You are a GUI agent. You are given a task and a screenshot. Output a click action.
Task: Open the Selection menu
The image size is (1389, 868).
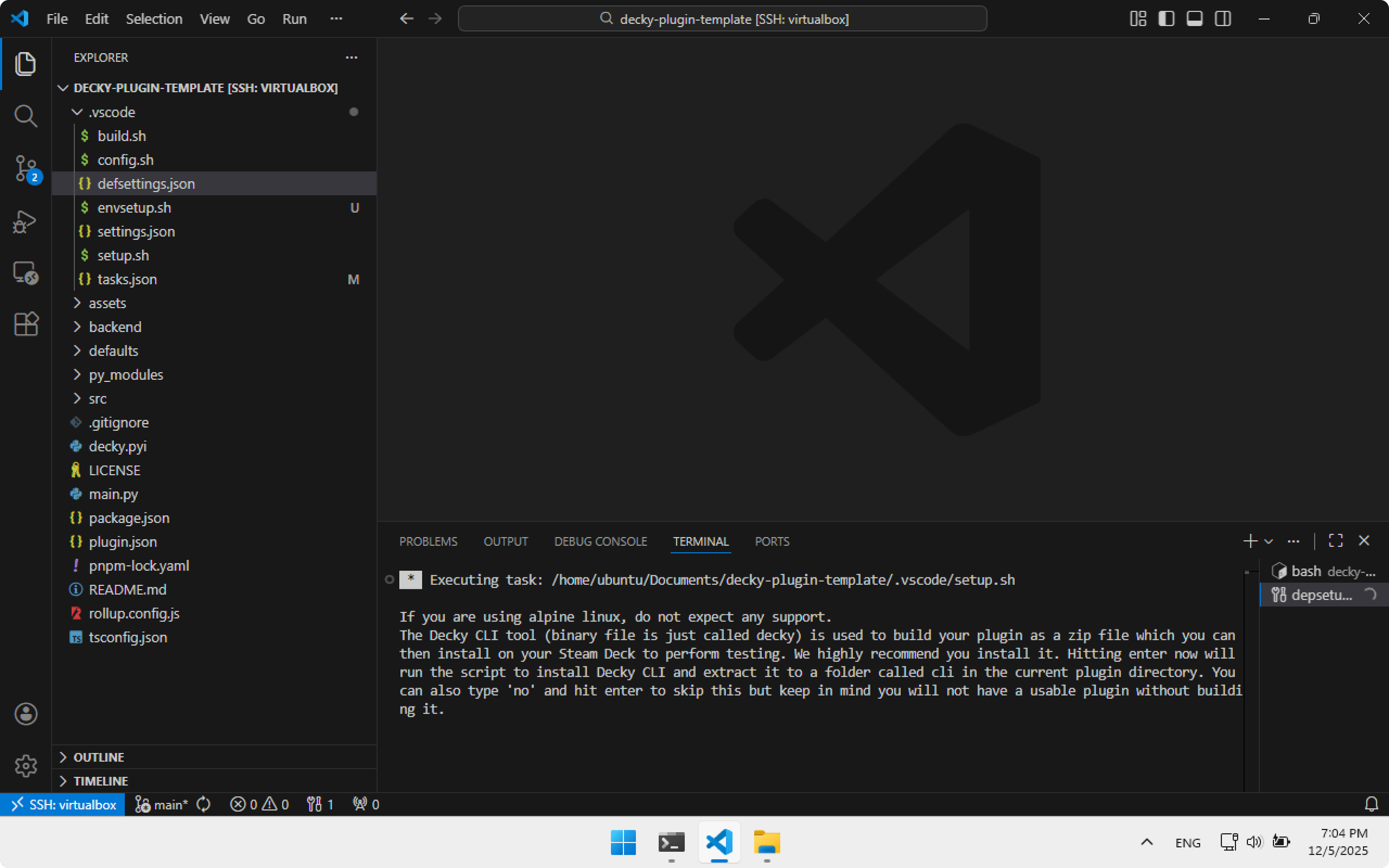tap(154, 19)
